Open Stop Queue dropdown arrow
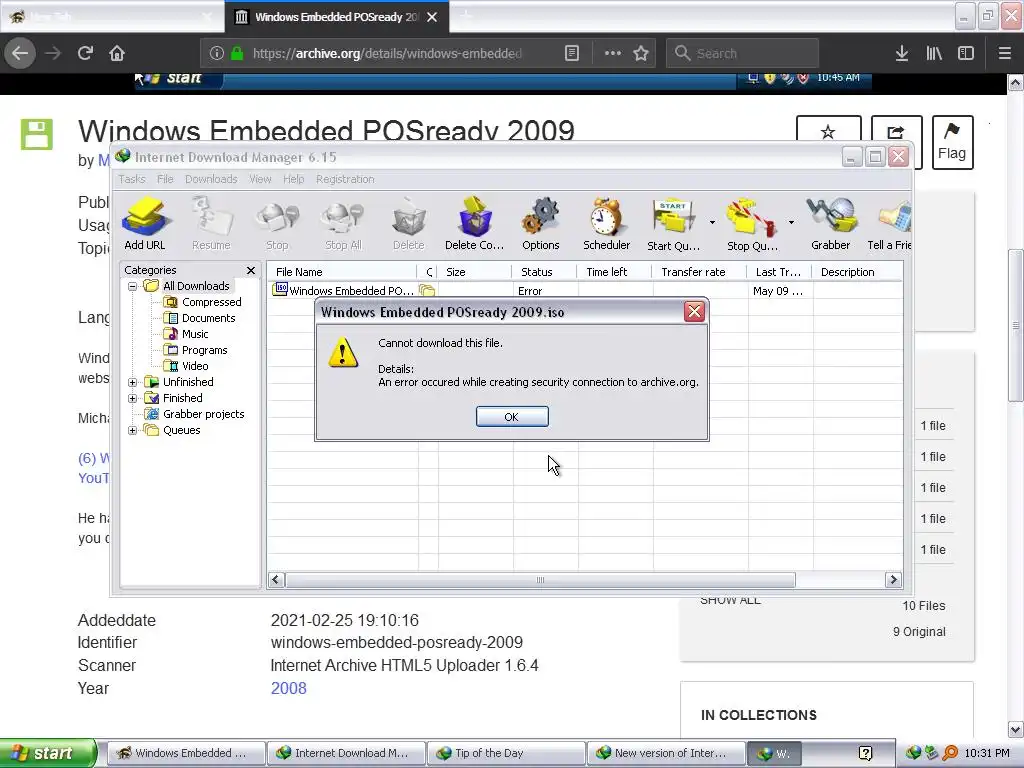This screenshot has width=1024, height=768. point(791,223)
